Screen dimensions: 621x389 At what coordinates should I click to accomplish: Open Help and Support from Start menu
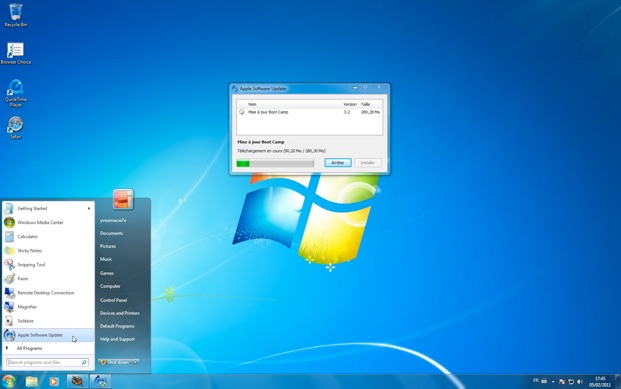(x=117, y=339)
